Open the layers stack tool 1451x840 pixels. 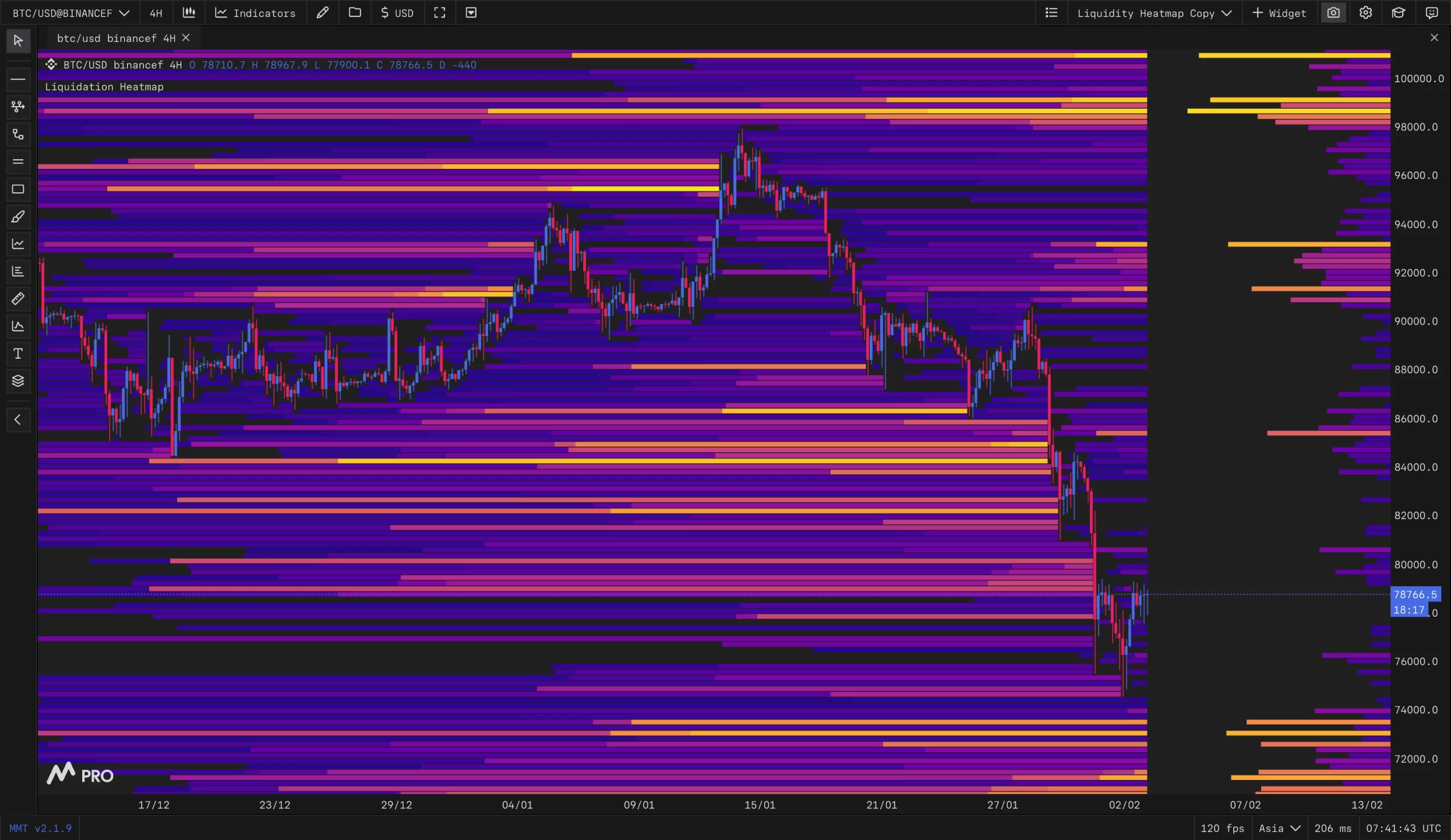18,380
